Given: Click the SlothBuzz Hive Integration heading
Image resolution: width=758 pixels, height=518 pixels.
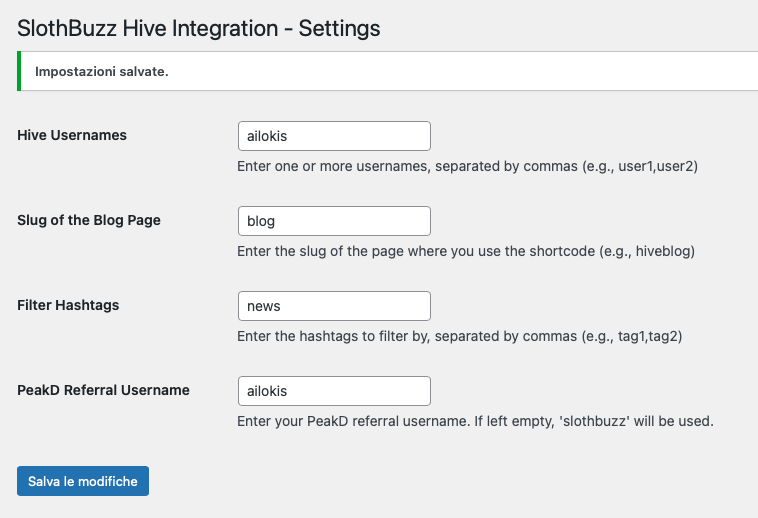Looking at the screenshot, I should click(199, 28).
